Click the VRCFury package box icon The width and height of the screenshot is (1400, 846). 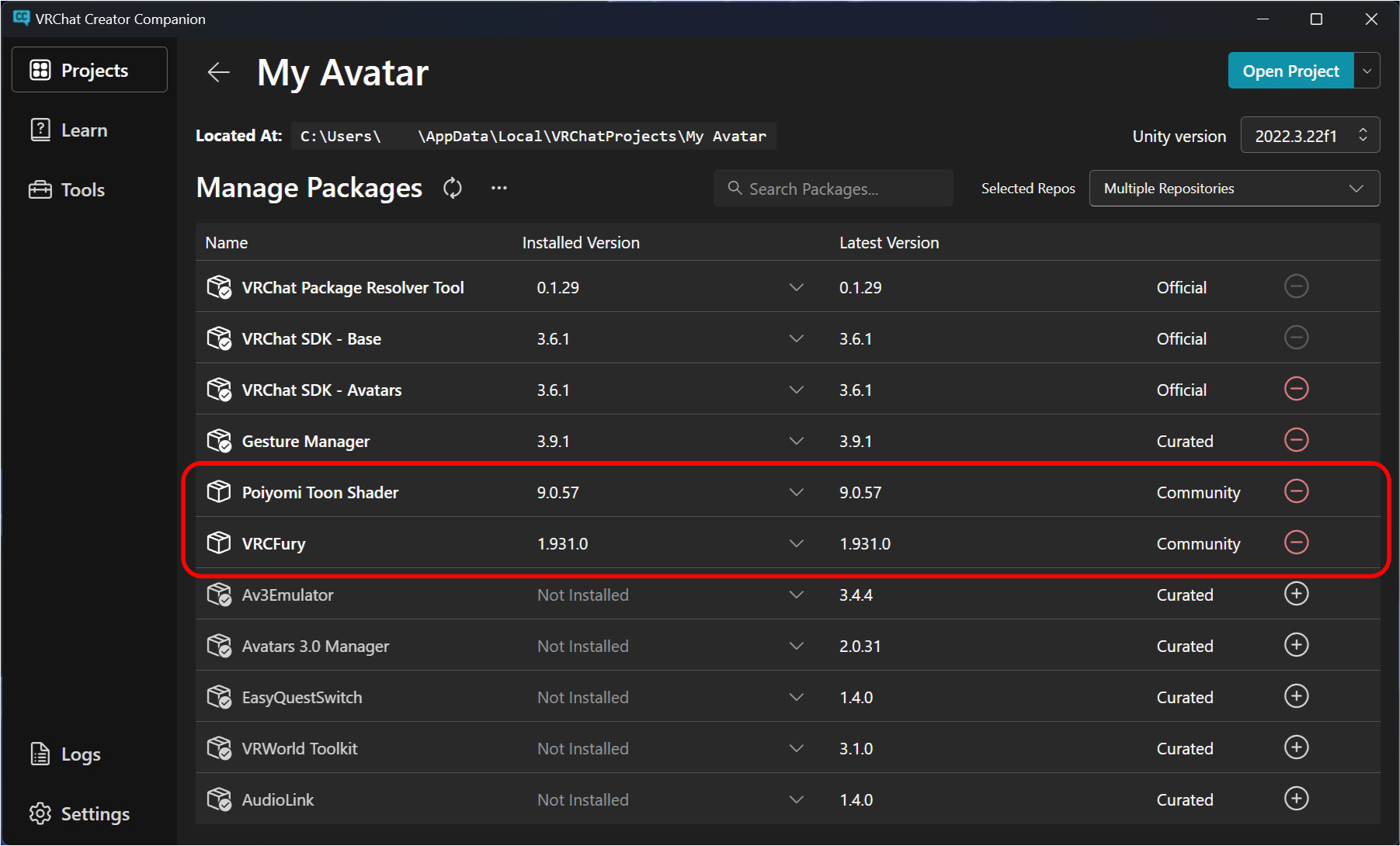click(x=219, y=543)
